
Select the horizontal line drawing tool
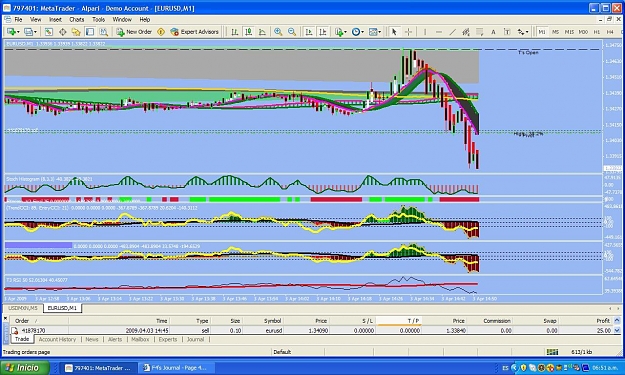click(x=439, y=32)
